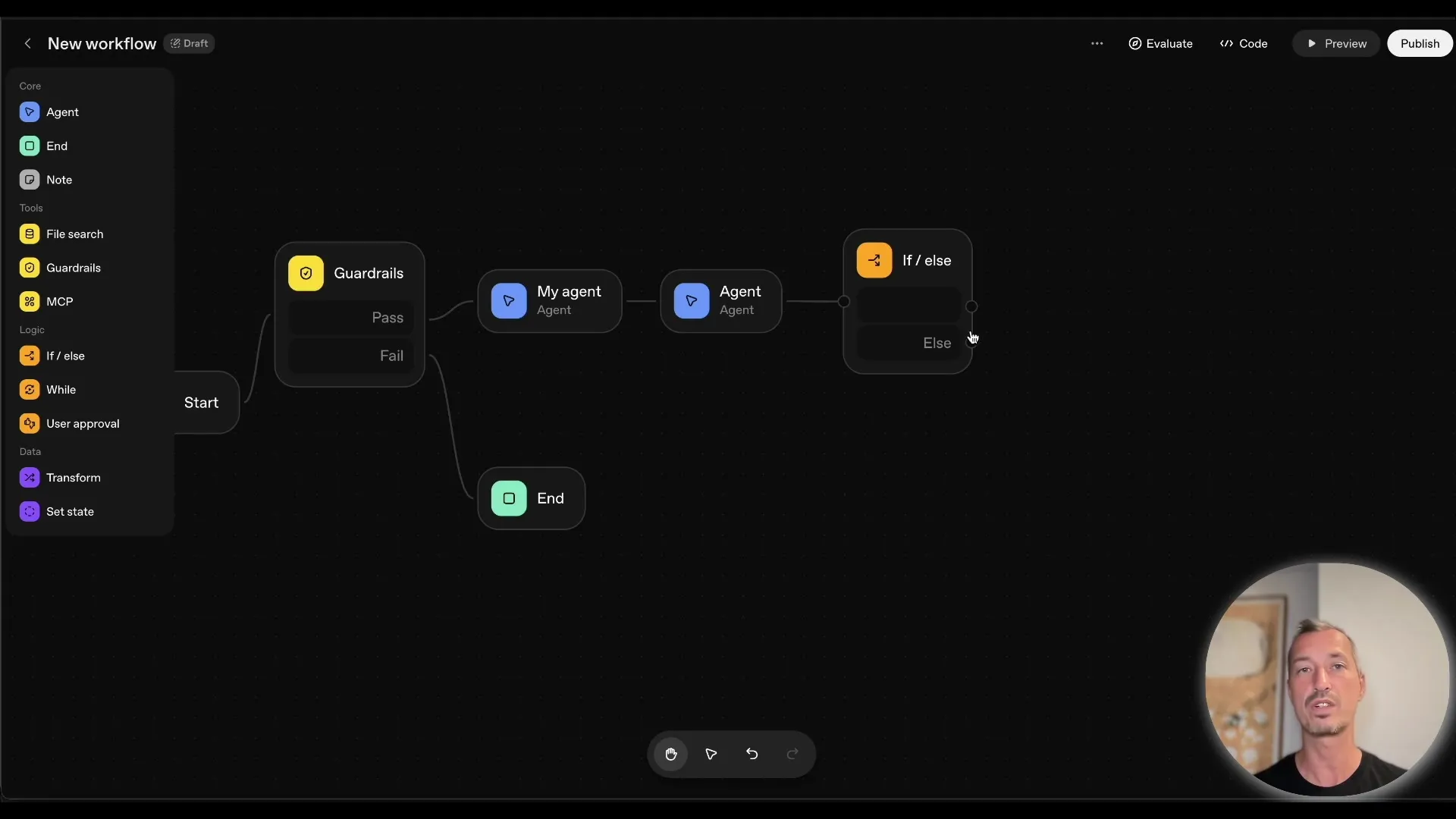
Task: Click the back arrow beside New workflow
Action: coord(27,43)
